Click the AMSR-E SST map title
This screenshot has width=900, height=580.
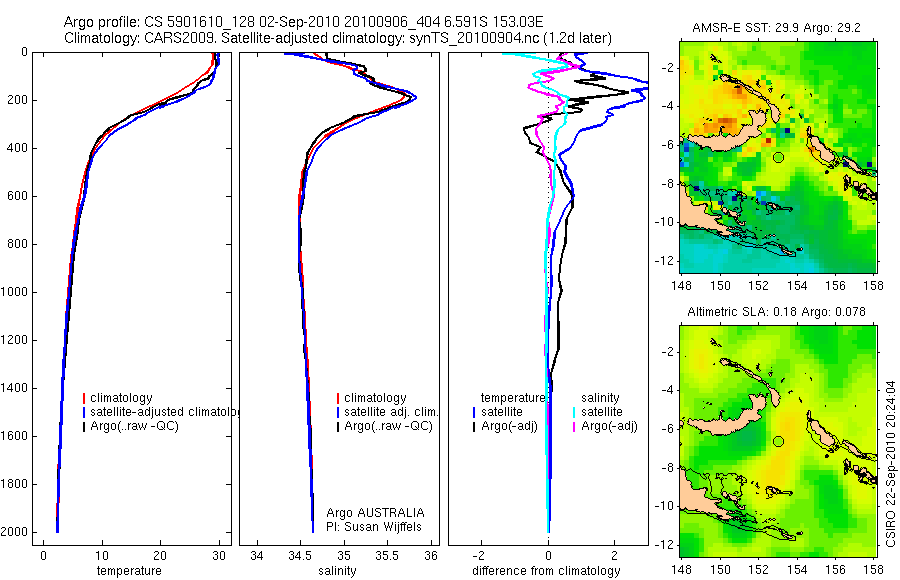point(776,28)
